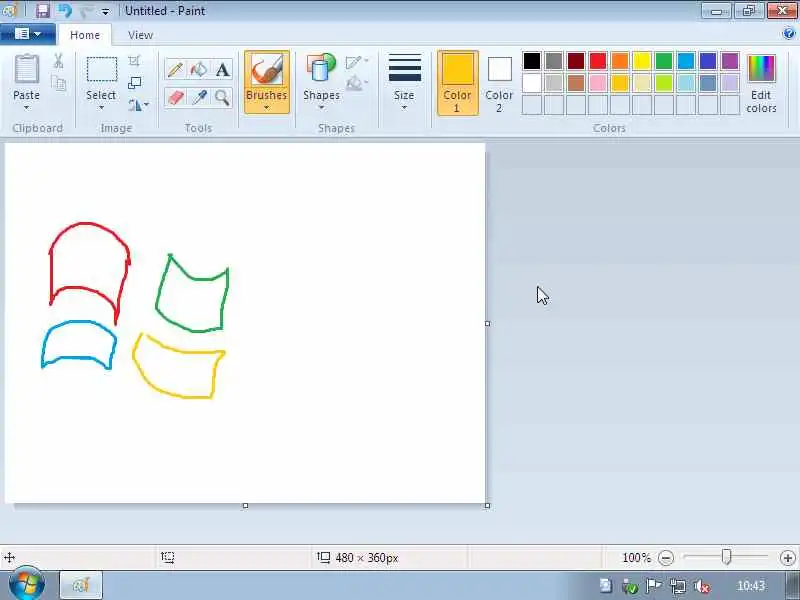Click the Redo arrow in title bar

(x=87, y=10)
